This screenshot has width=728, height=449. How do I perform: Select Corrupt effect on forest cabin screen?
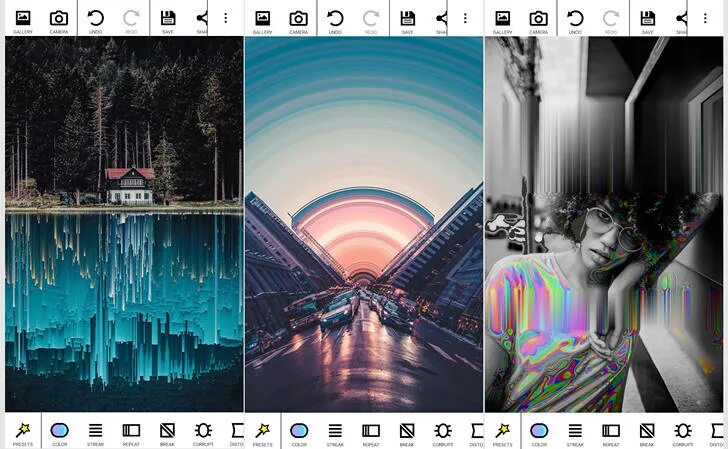203,434
